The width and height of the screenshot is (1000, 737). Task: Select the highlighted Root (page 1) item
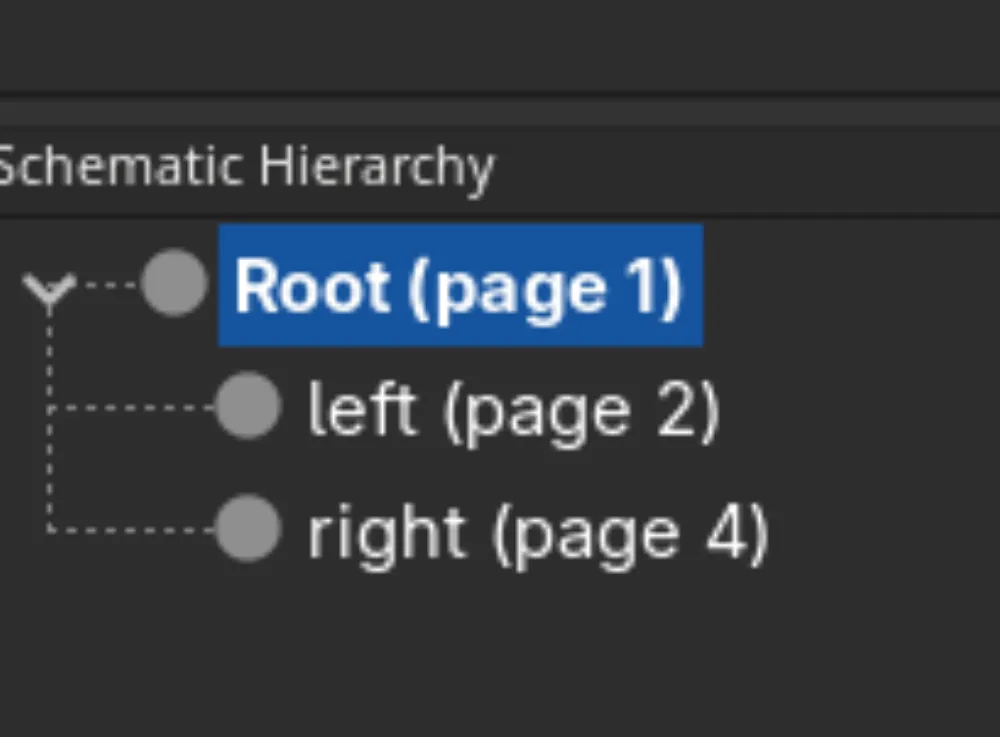(459, 286)
